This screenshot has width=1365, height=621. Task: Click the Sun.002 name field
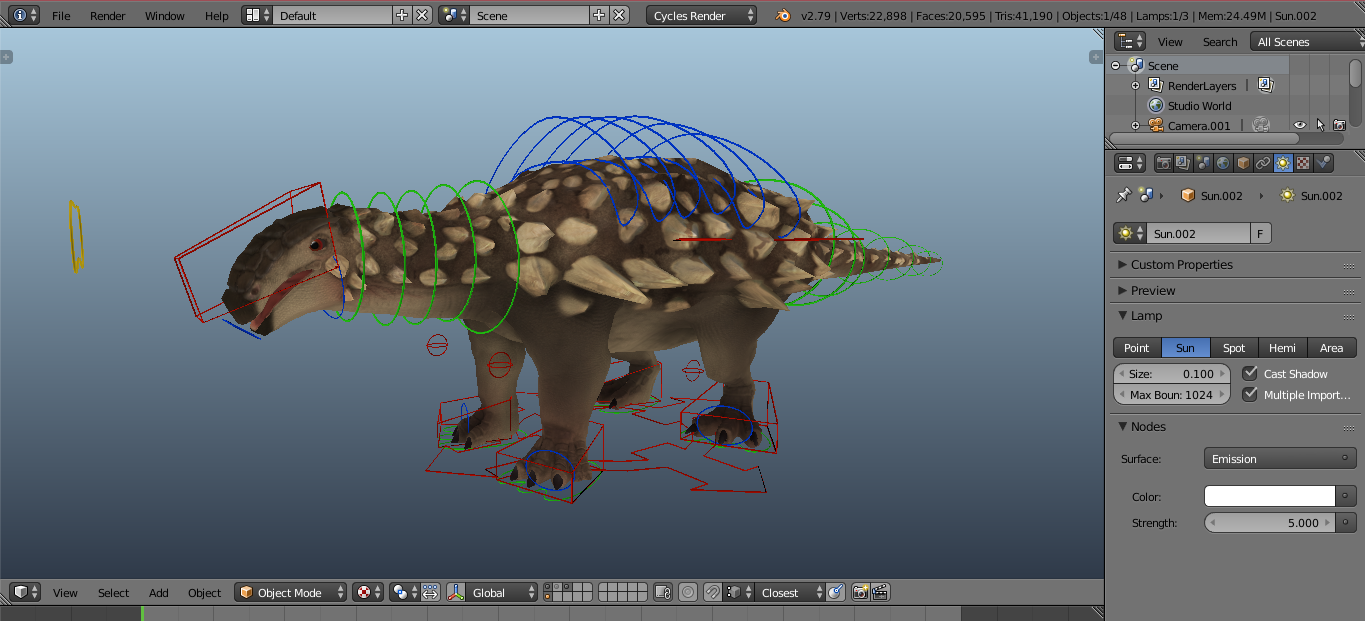(x=1197, y=234)
